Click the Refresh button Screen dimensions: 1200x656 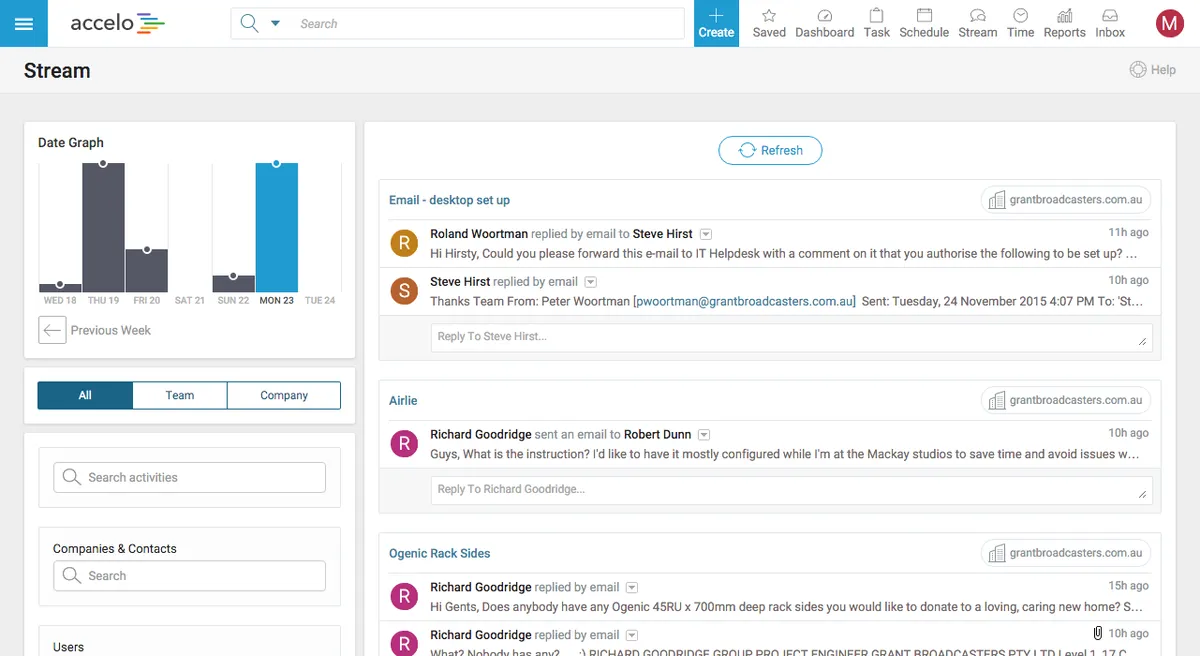click(770, 150)
